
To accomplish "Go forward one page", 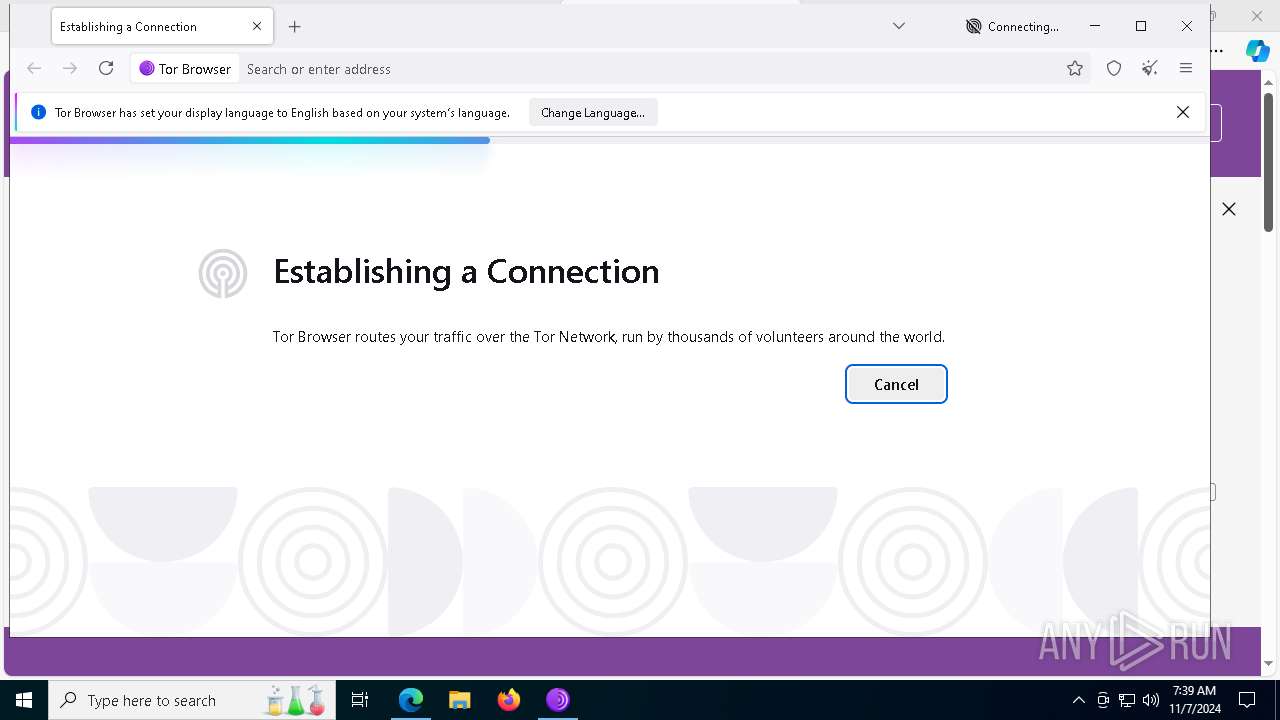I will click(70, 69).
